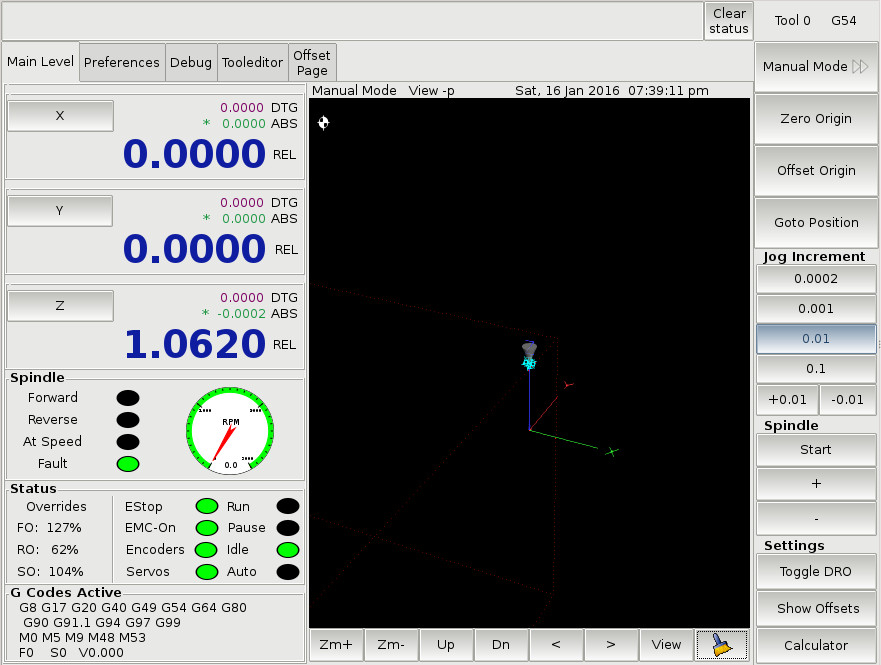Click the Reverse spindle LED
Viewport: 881px width, 665px height.
(x=128, y=420)
